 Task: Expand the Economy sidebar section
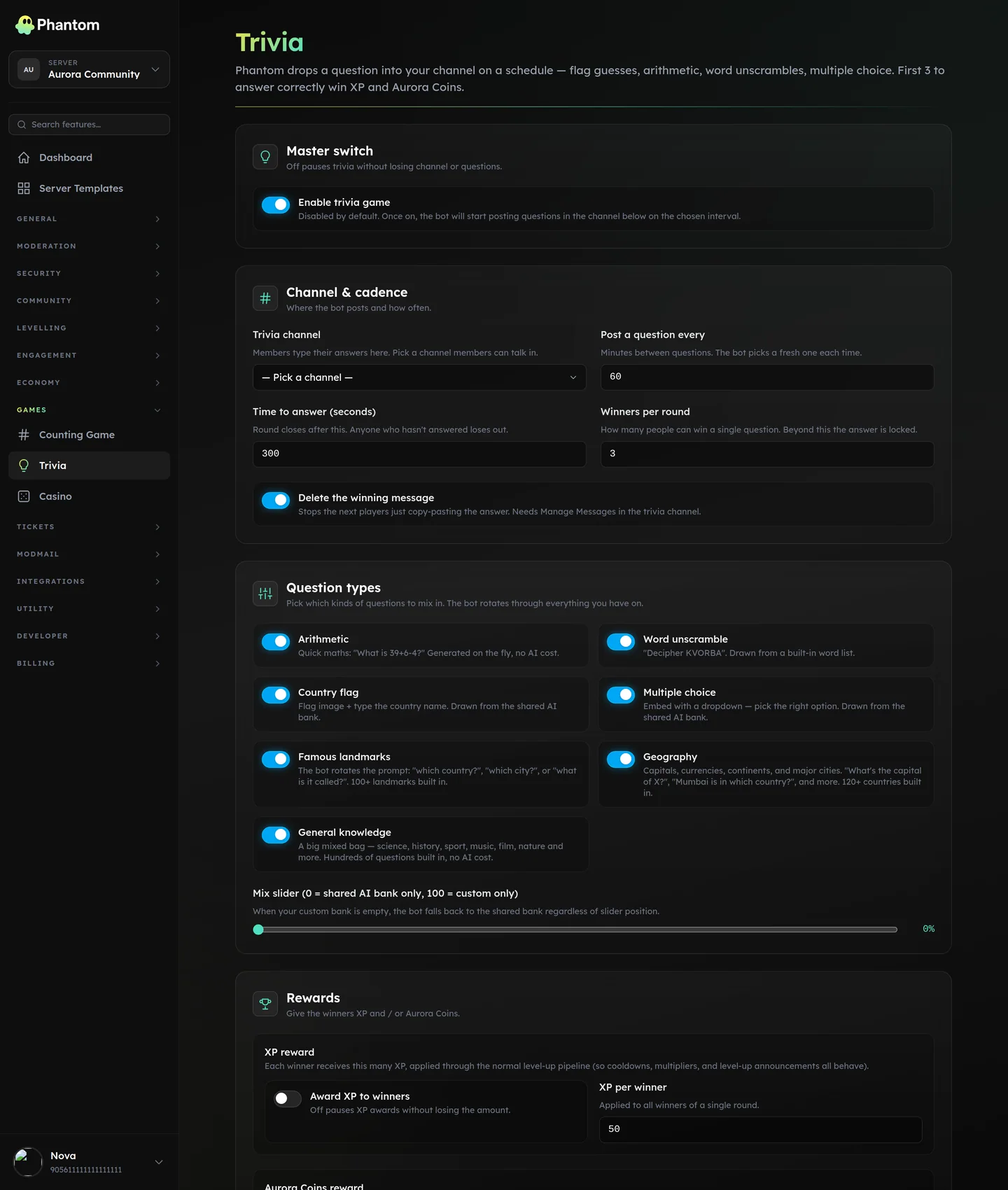coord(89,383)
